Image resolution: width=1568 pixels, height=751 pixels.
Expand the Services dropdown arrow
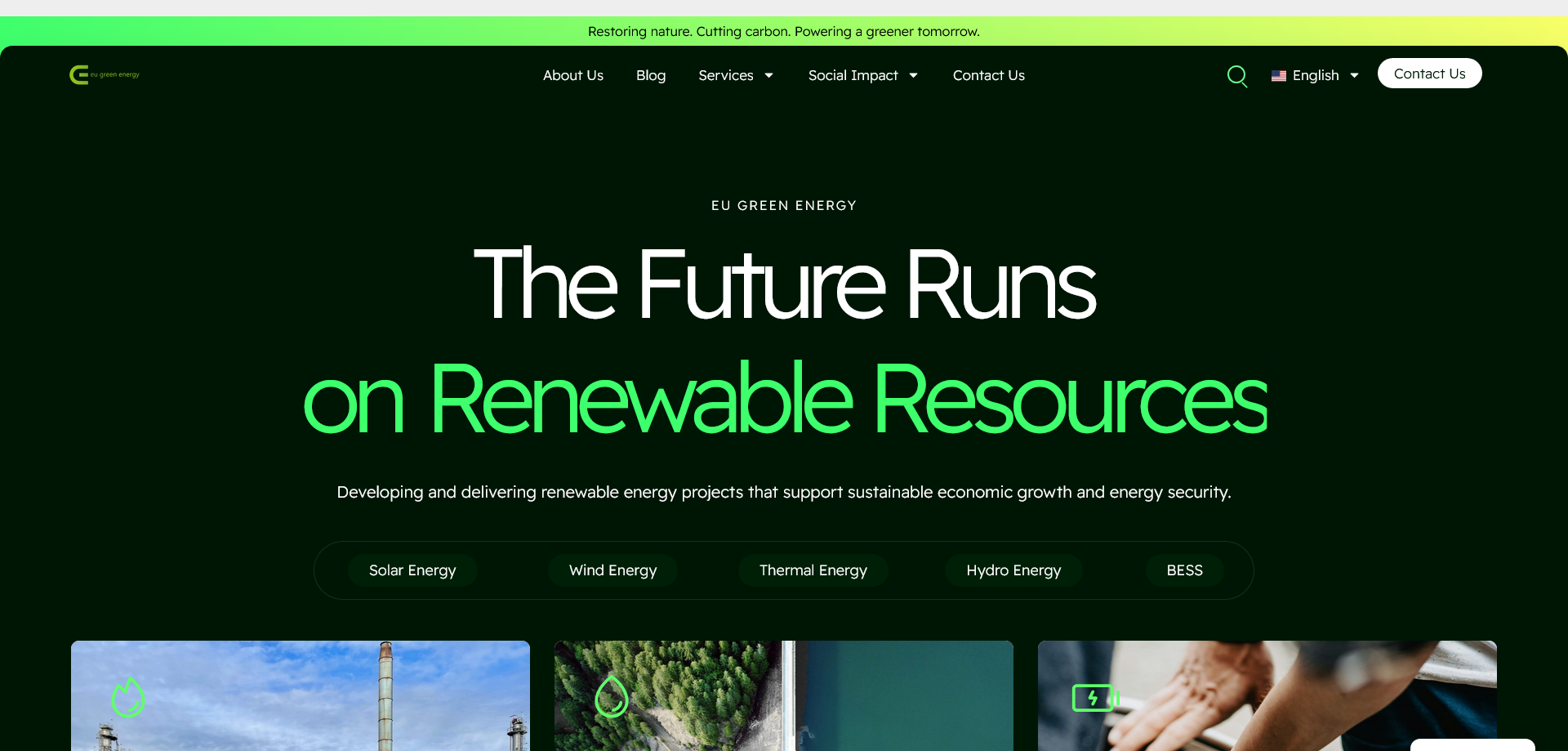[x=768, y=76]
